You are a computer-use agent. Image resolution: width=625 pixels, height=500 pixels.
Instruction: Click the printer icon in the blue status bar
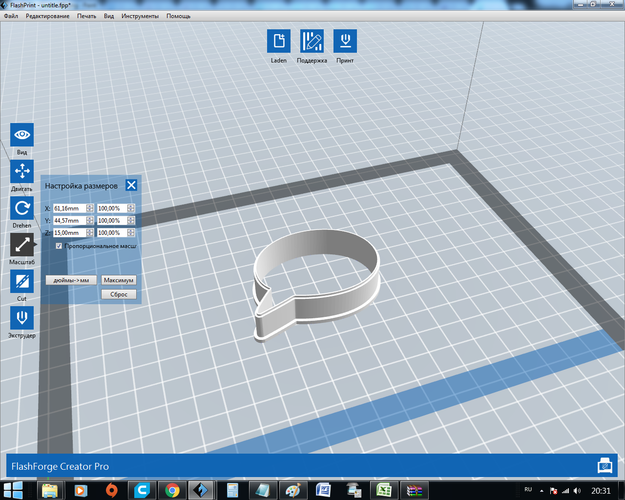coord(605,466)
